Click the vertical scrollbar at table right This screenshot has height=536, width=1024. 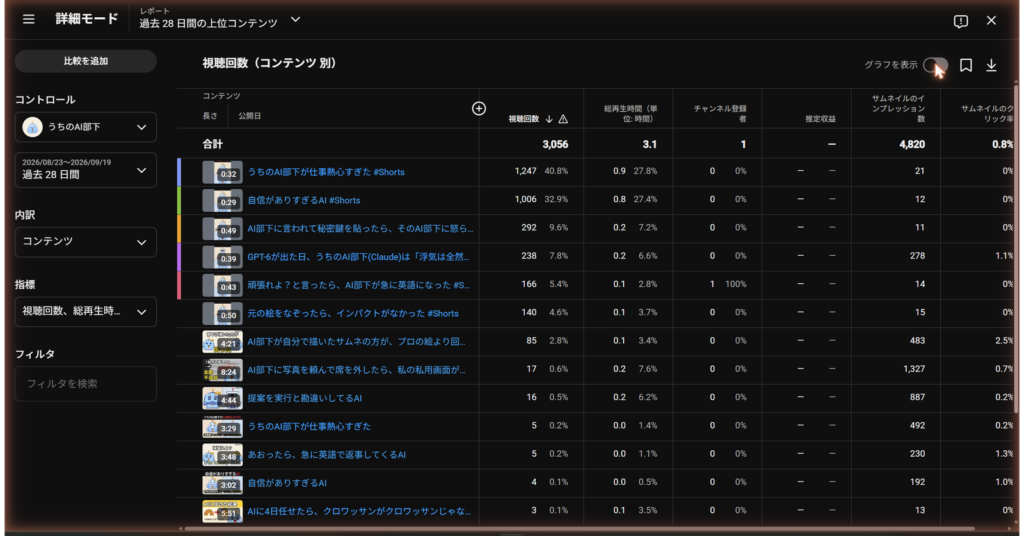1016,248
